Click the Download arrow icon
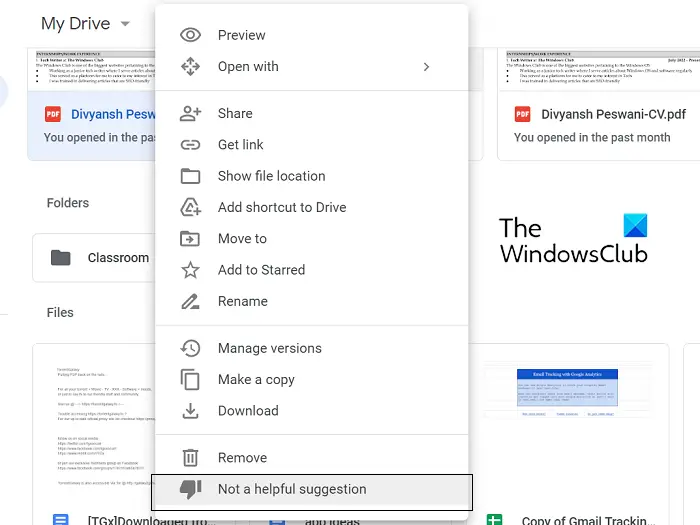Viewport: 700px width, 525px height. click(190, 411)
